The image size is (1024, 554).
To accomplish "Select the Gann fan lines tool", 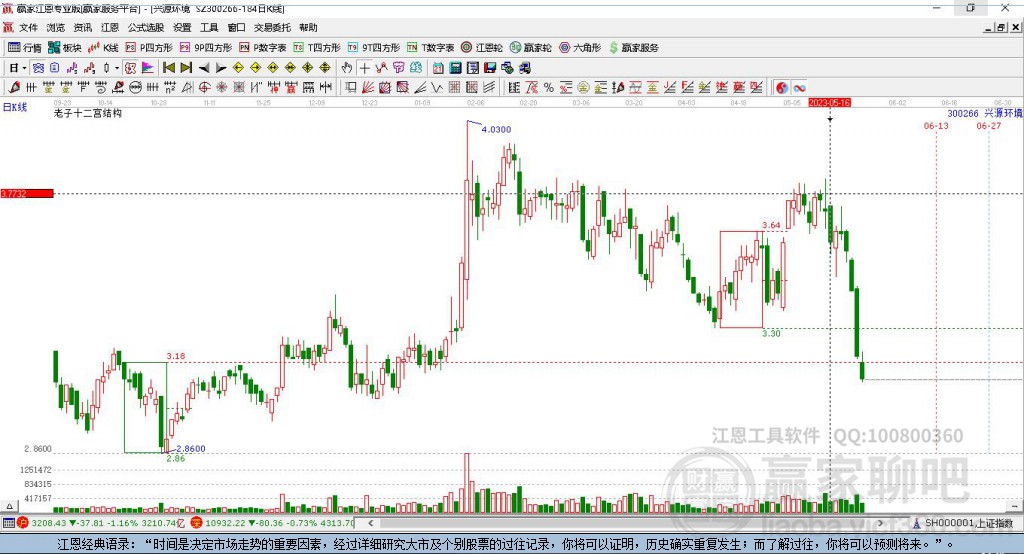I will point(367,88).
